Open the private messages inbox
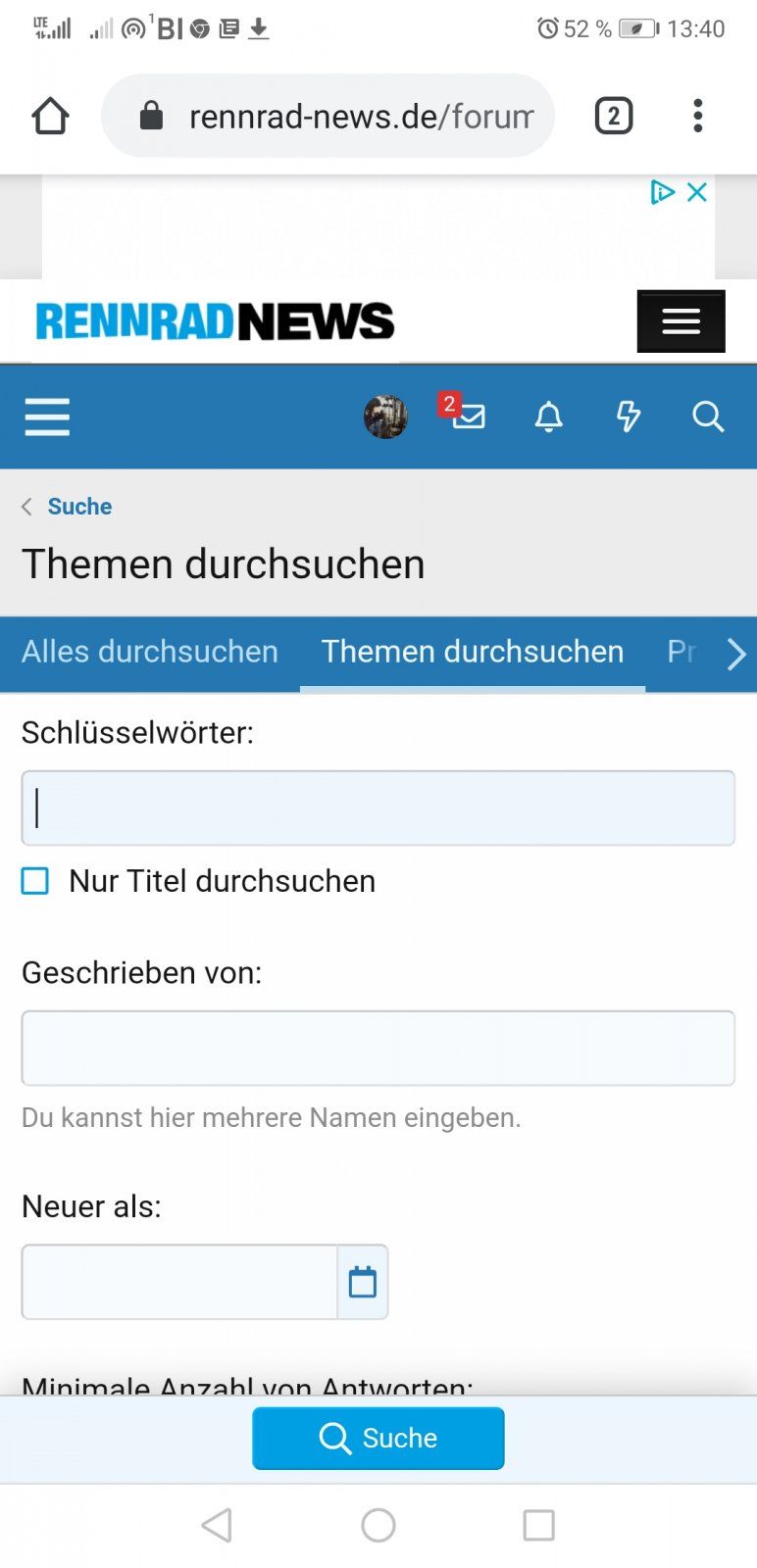757x1568 pixels. (x=468, y=416)
